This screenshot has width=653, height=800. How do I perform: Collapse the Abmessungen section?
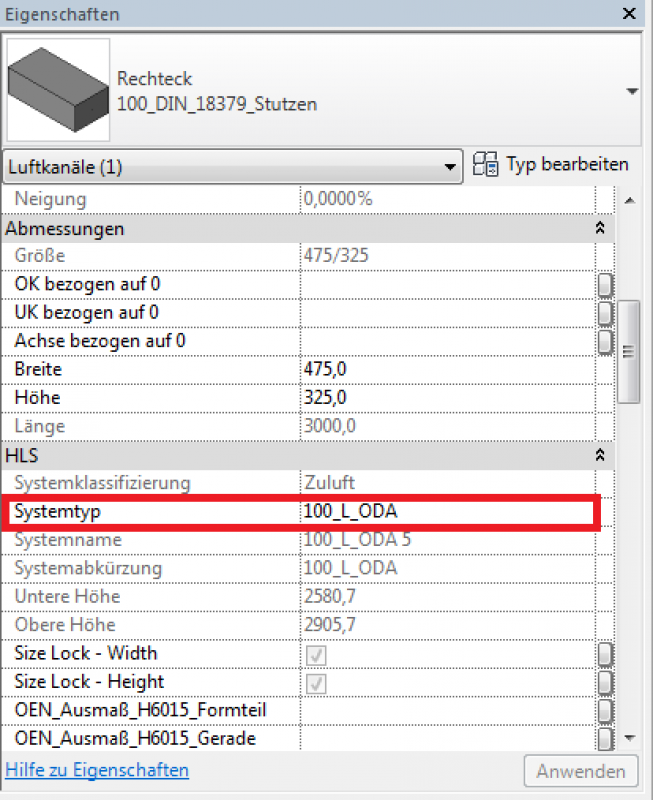600,228
